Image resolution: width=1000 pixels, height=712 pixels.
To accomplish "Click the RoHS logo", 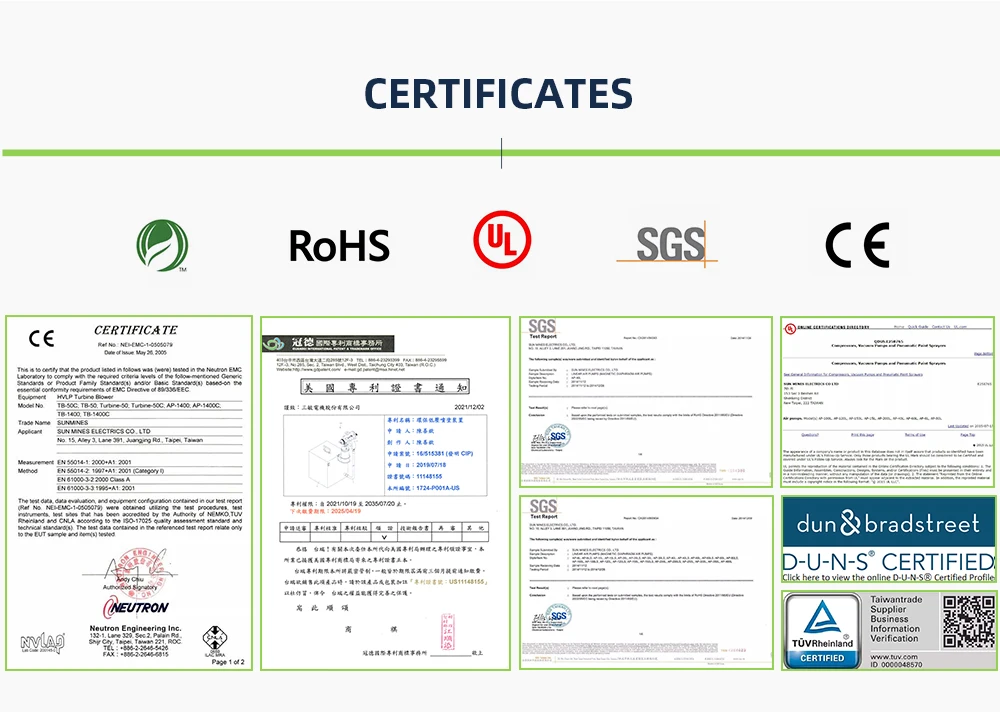I will click(339, 246).
